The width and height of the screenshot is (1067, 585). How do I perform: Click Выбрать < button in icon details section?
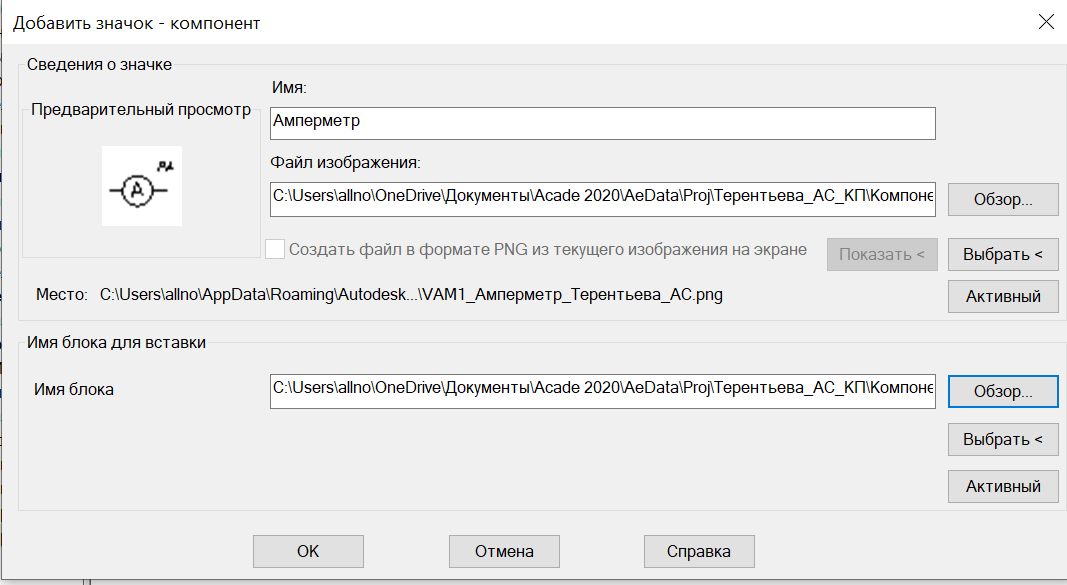click(1003, 254)
